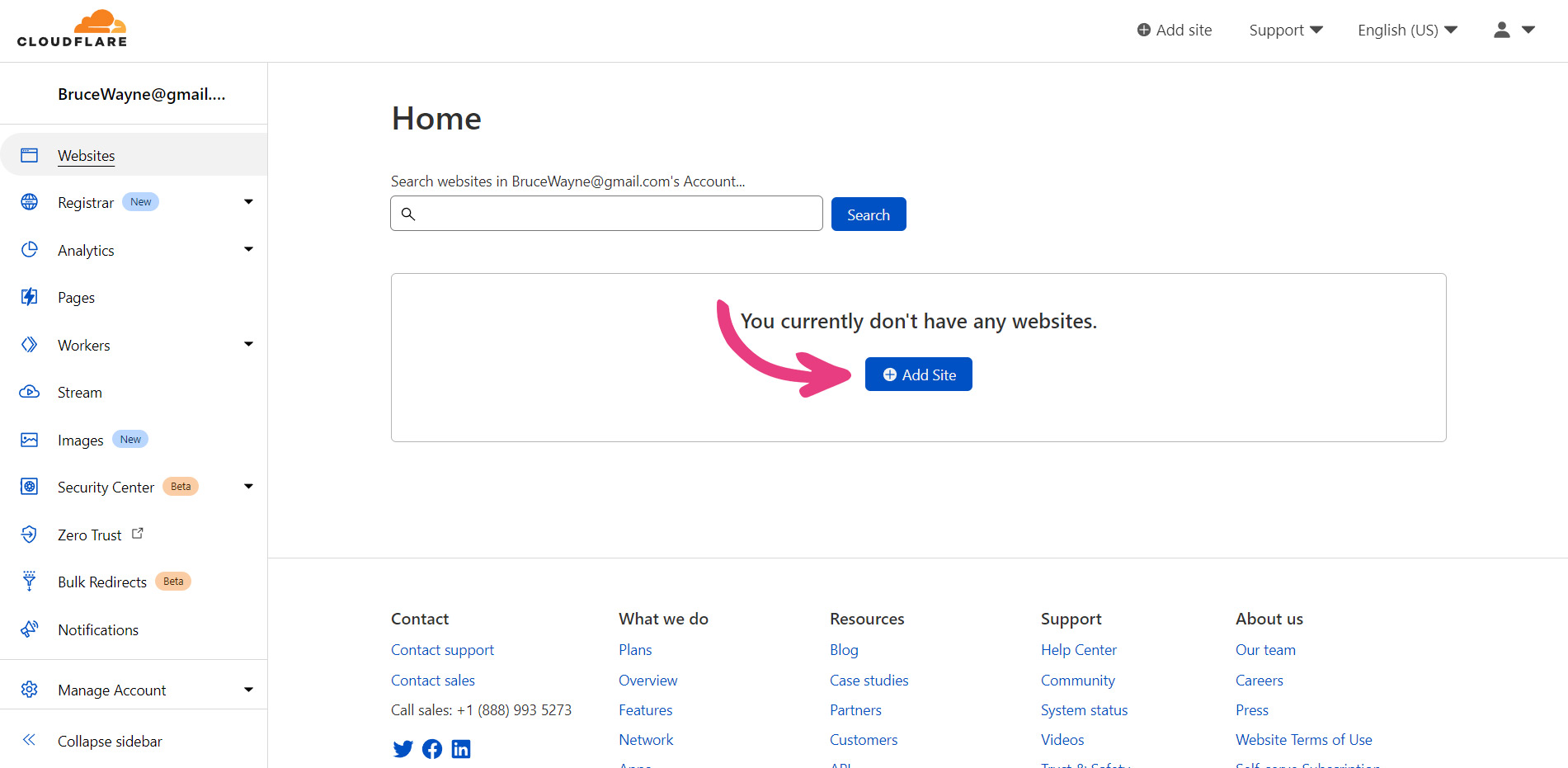Open Zero Trust in the sidebar
The height and width of the screenshot is (768, 1568).
90,535
